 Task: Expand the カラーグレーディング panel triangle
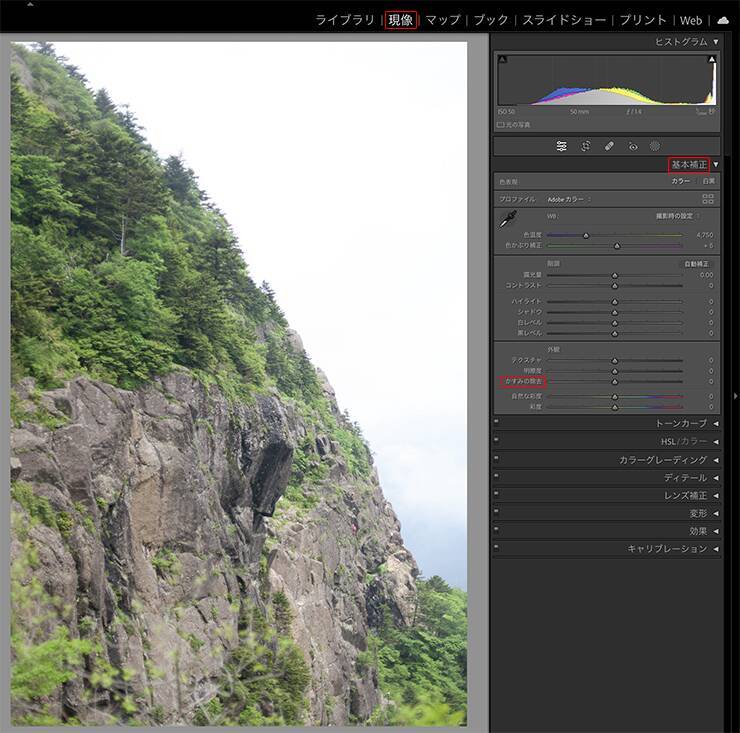pos(716,460)
